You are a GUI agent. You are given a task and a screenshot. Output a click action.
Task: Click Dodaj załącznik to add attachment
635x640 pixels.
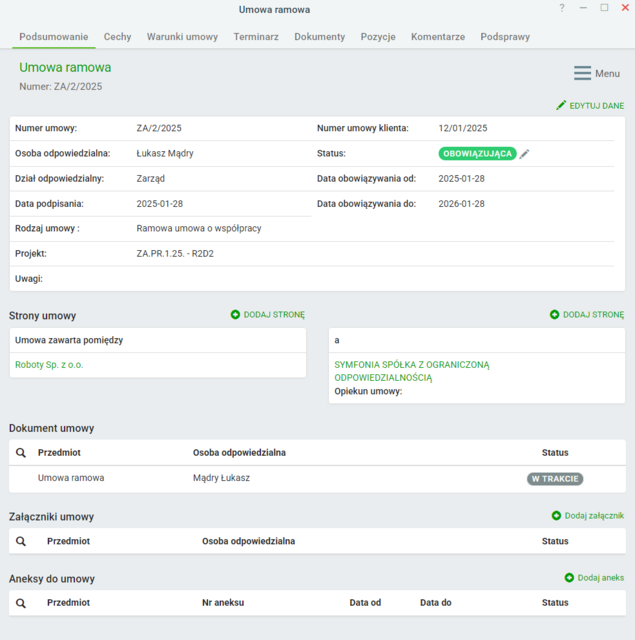pyautogui.click(x=587, y=516)
